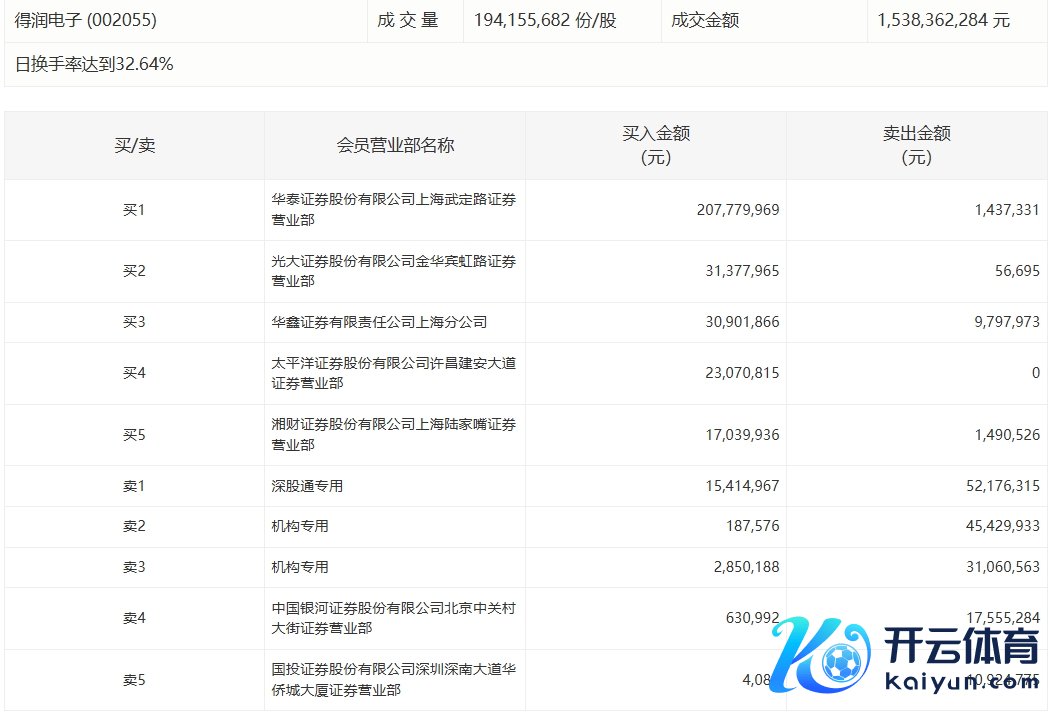
Task: Click the 日换手率达到32.64% disclosure text
Action: coord(95,65)
